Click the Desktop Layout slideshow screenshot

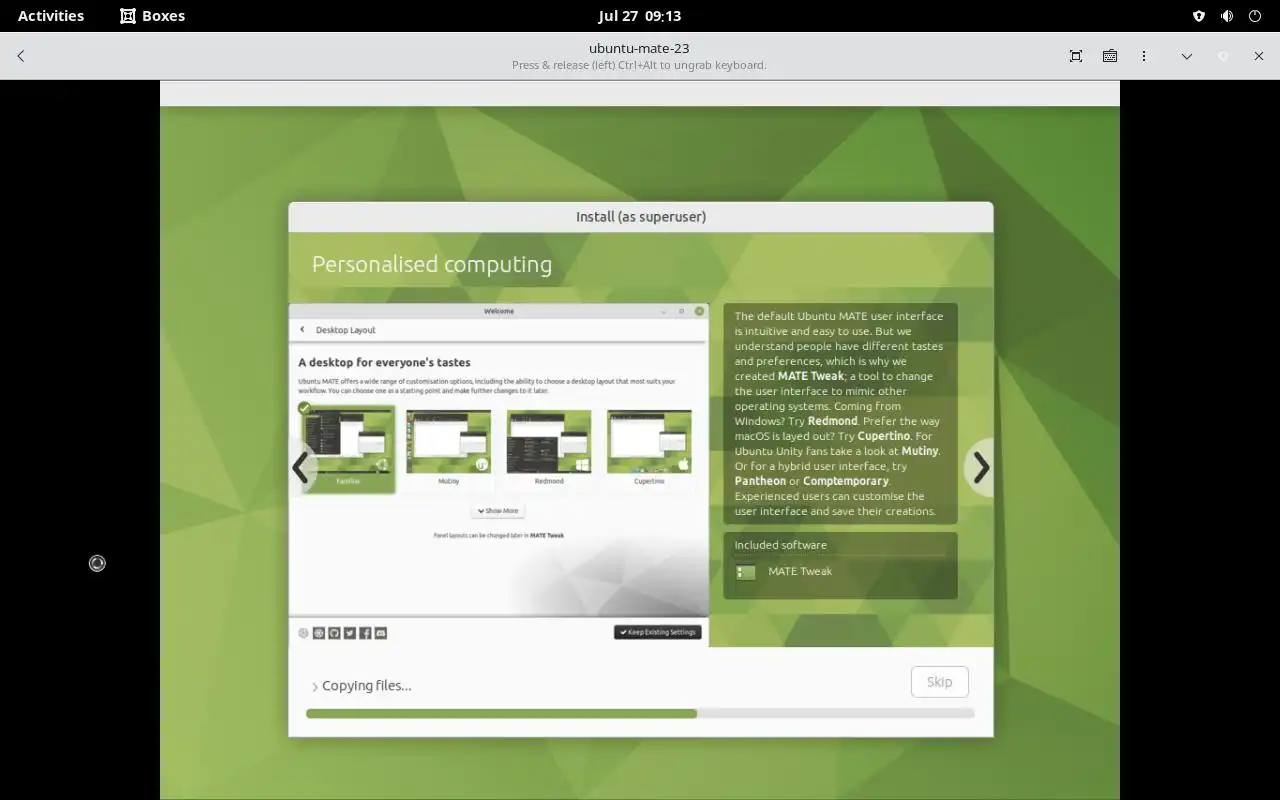coord(499,475)
